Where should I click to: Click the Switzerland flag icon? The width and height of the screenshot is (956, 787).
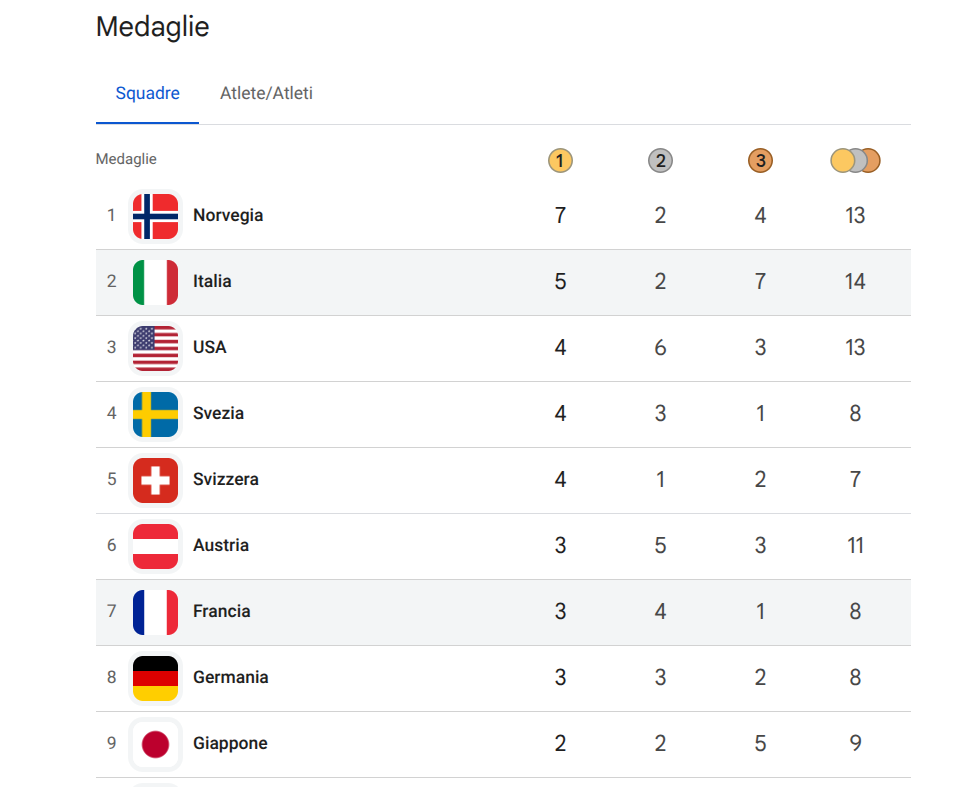pyautogui.click(x=155, y=480)
